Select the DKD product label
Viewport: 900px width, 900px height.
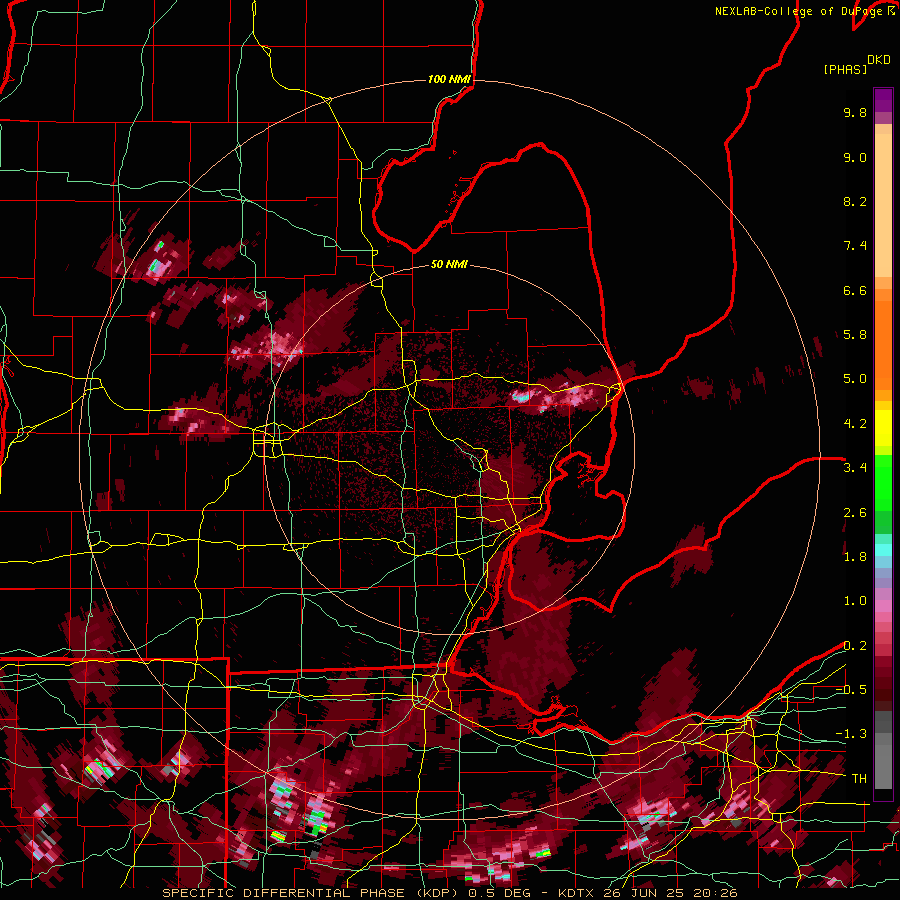(x=879, y=60)
